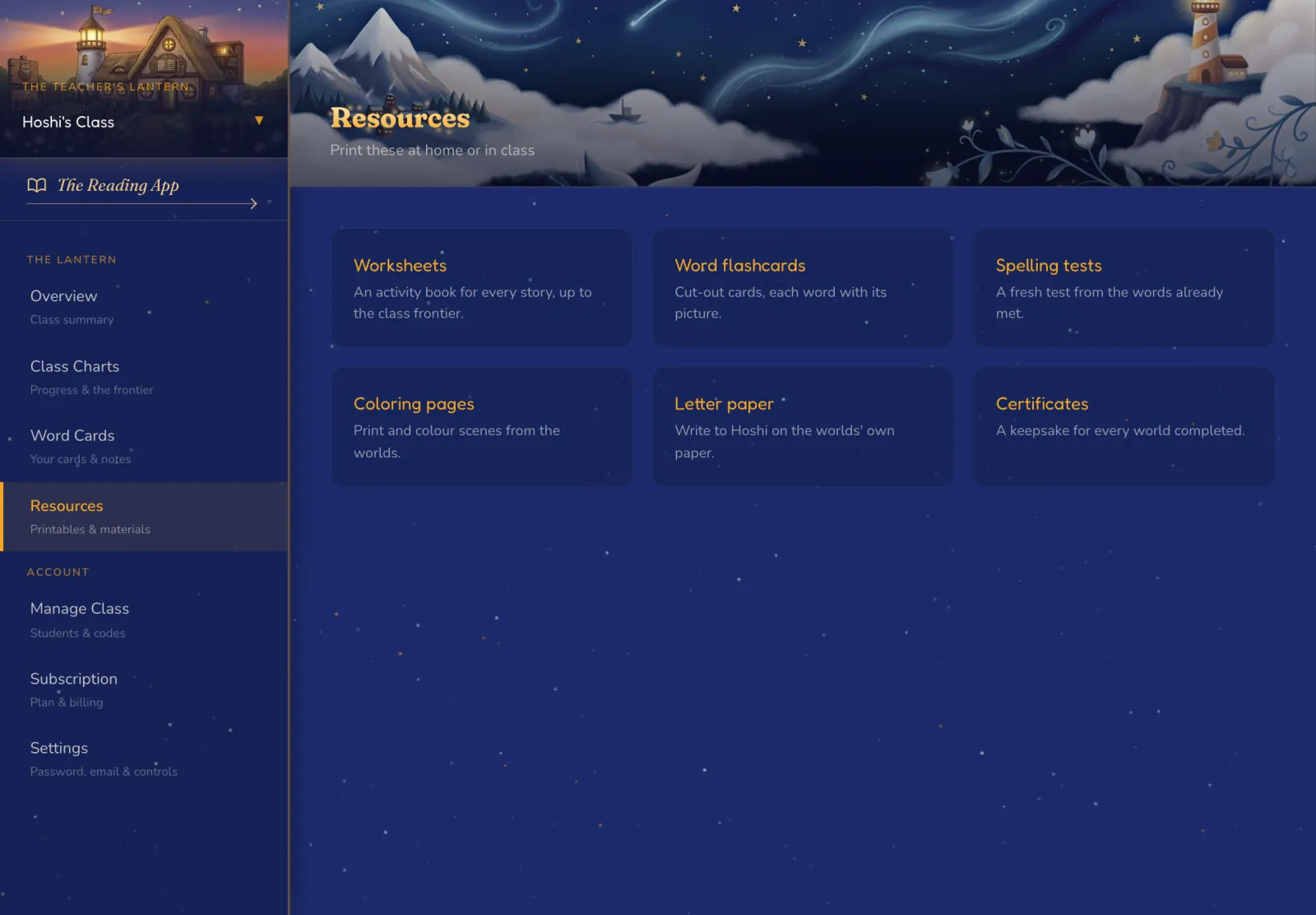Screen dimensions: 1316x915
Task: Click the open book icon beside The Reading App
Action: (36, 185)
